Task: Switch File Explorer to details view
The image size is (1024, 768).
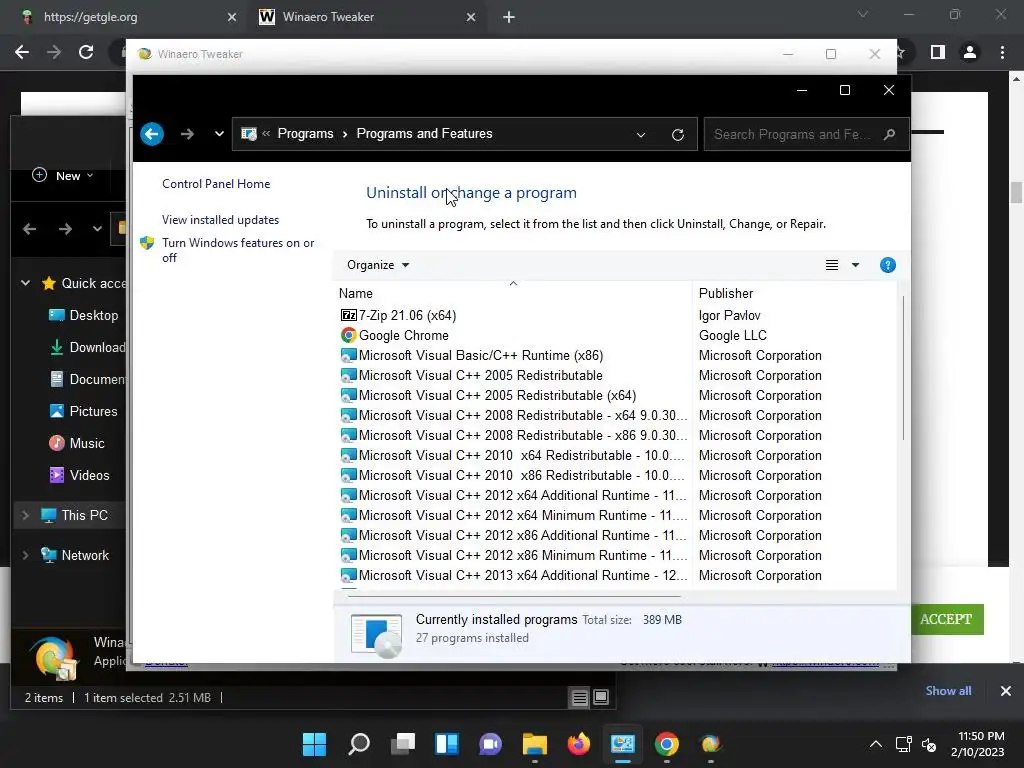Action: point(579,698)
